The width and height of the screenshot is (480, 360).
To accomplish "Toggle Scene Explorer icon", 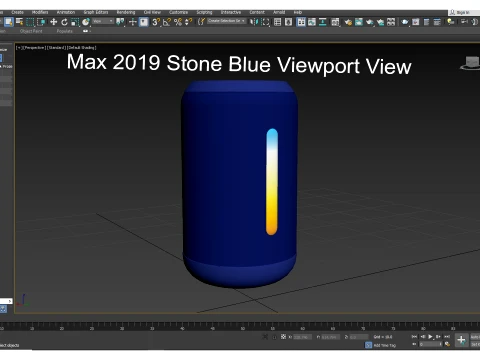I will click(x=277, y=22).
